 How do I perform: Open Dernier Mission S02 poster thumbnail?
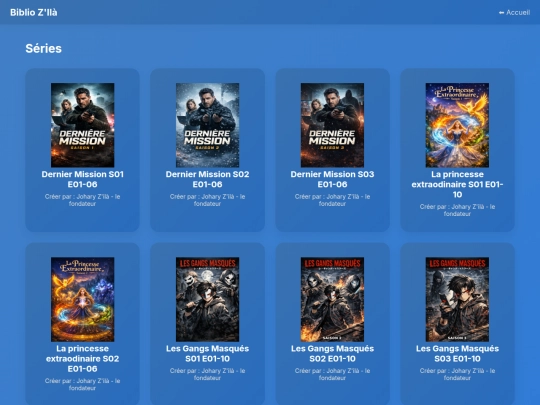(x=207, y=125)
